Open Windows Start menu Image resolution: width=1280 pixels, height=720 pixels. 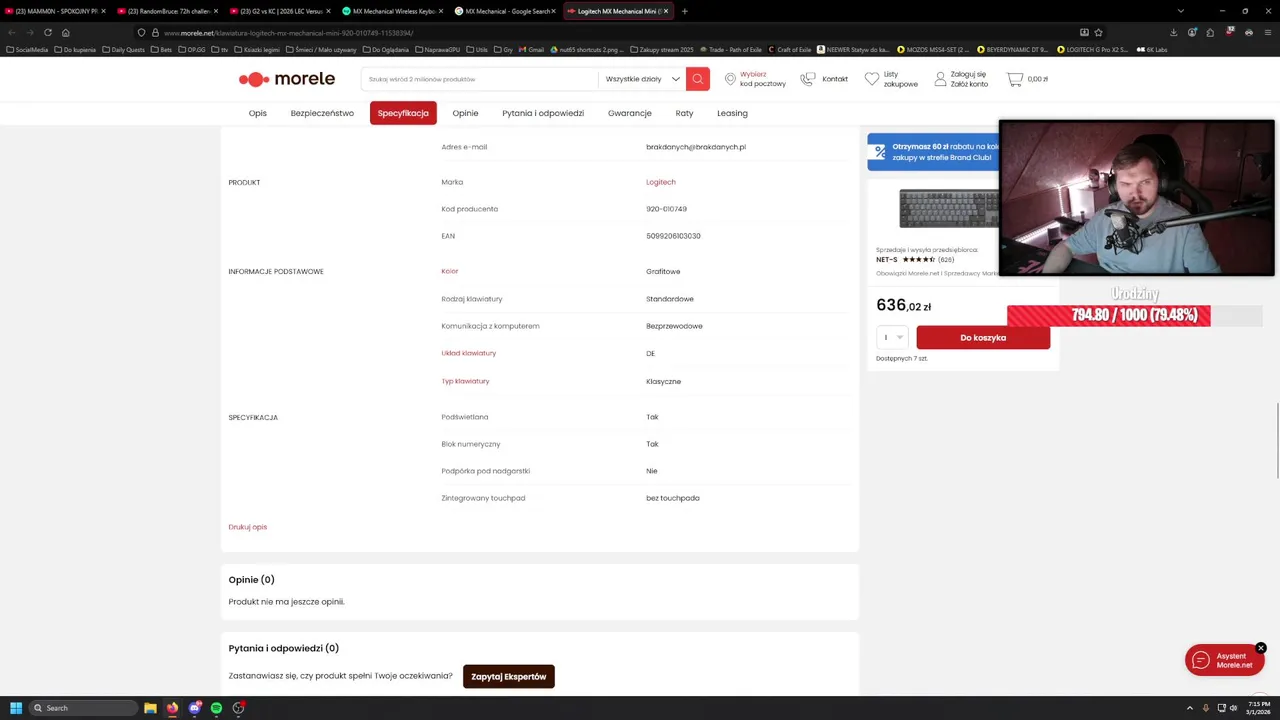[16, 708]
